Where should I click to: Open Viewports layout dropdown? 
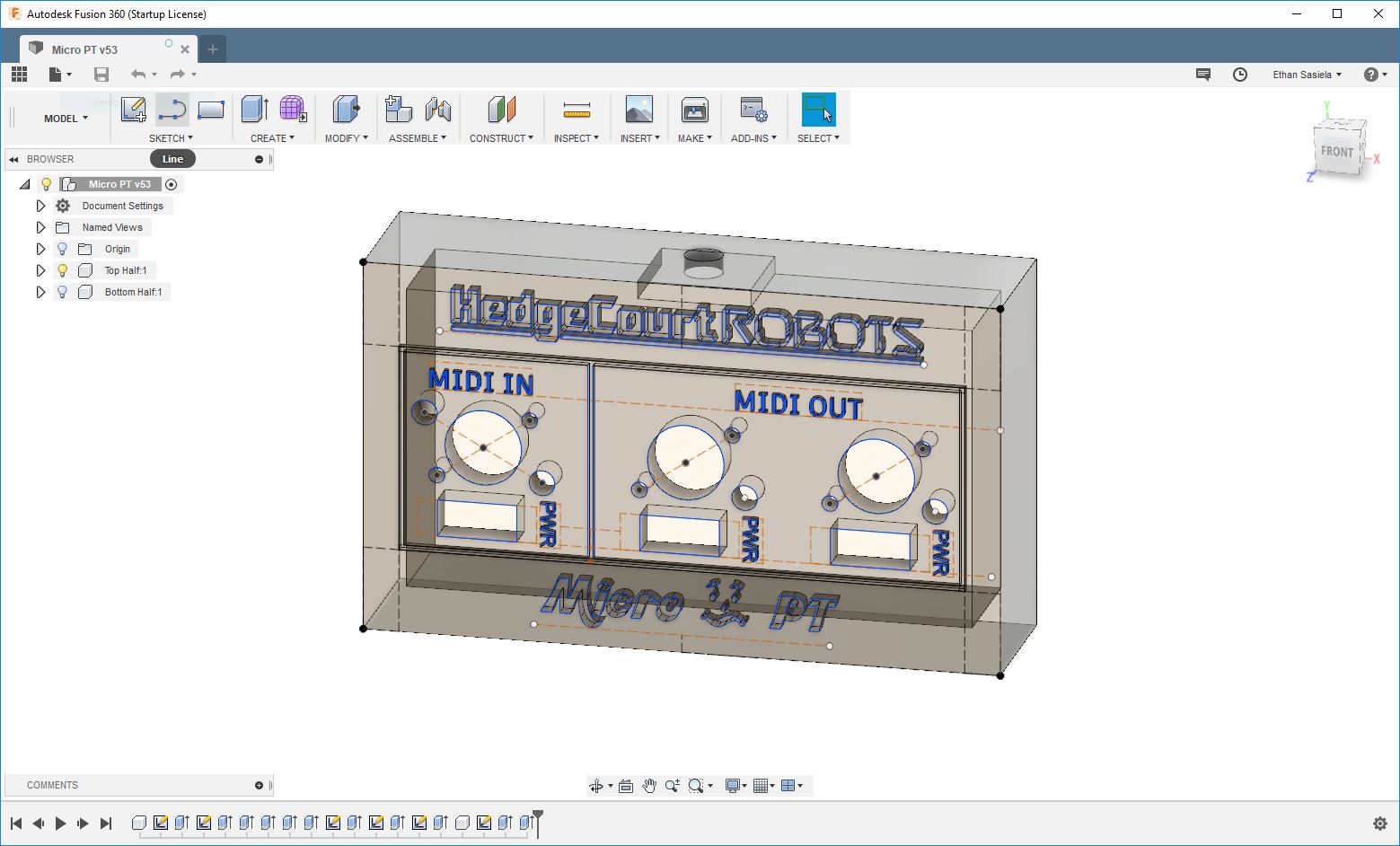coord(792,786)
